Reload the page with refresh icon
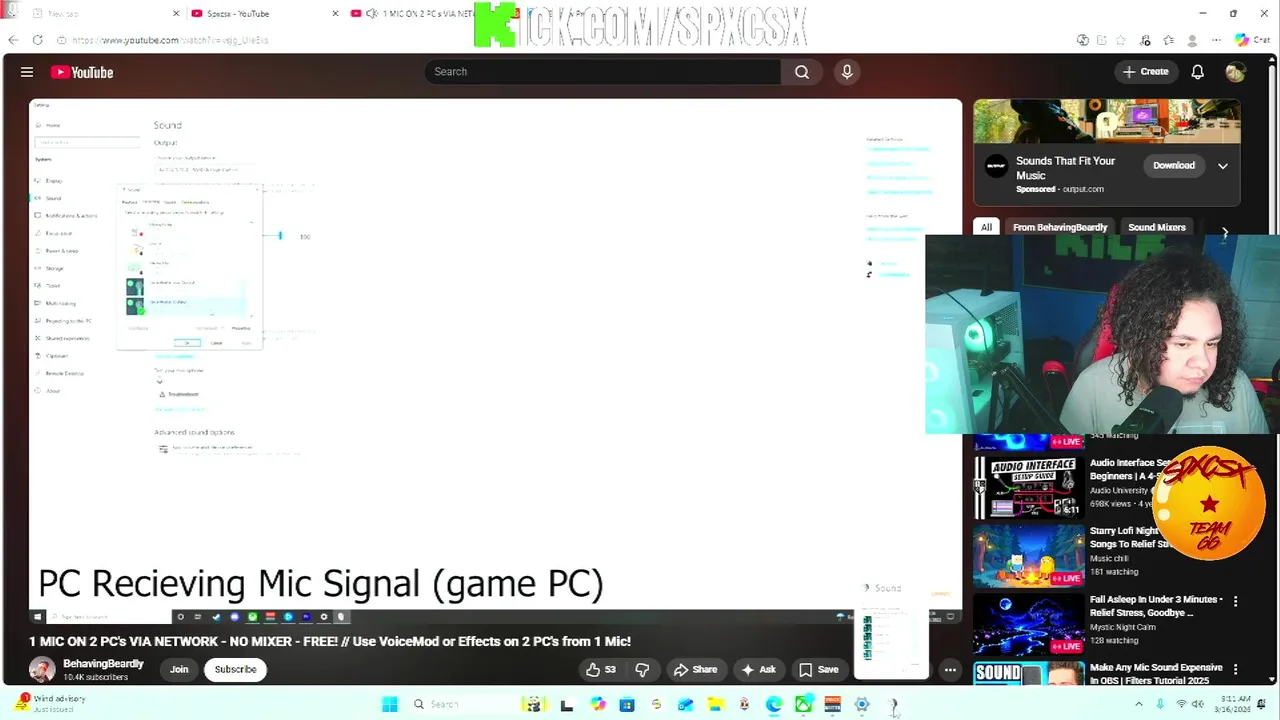The height and width of the screenshot is (720, 1280). coord(37,40)
